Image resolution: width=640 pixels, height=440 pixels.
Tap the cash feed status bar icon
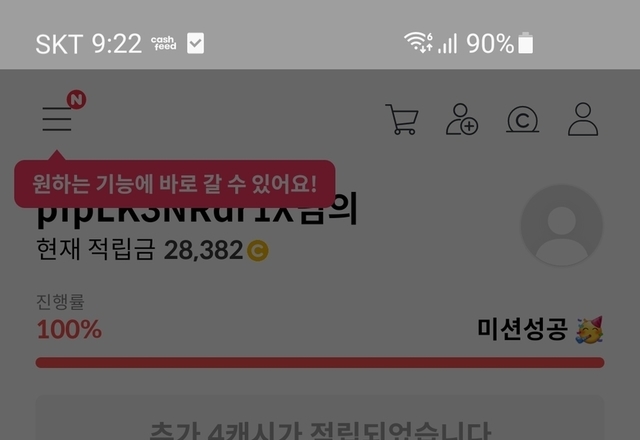click(x=163, y=43)
